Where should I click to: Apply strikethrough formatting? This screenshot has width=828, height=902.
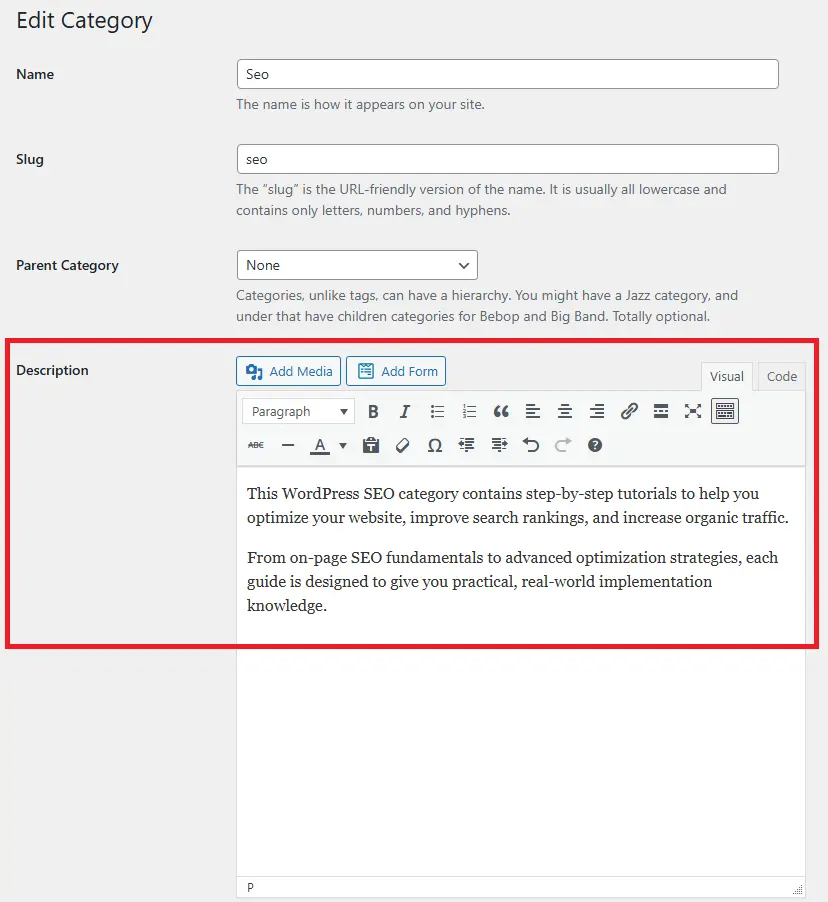pyautogui.click(x=255, y=445)
